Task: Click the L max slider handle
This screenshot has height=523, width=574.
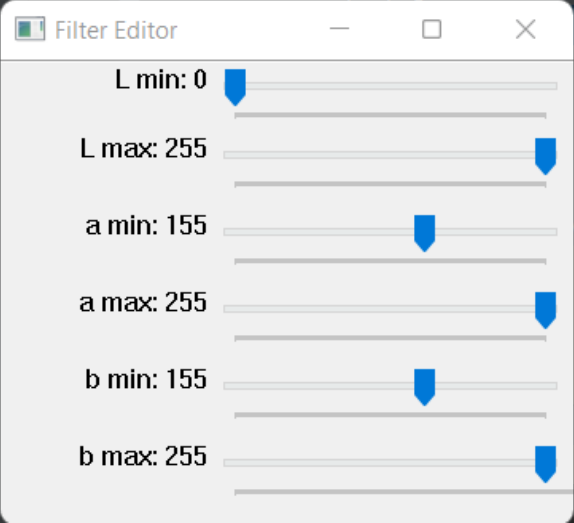Action: (545, 156)
